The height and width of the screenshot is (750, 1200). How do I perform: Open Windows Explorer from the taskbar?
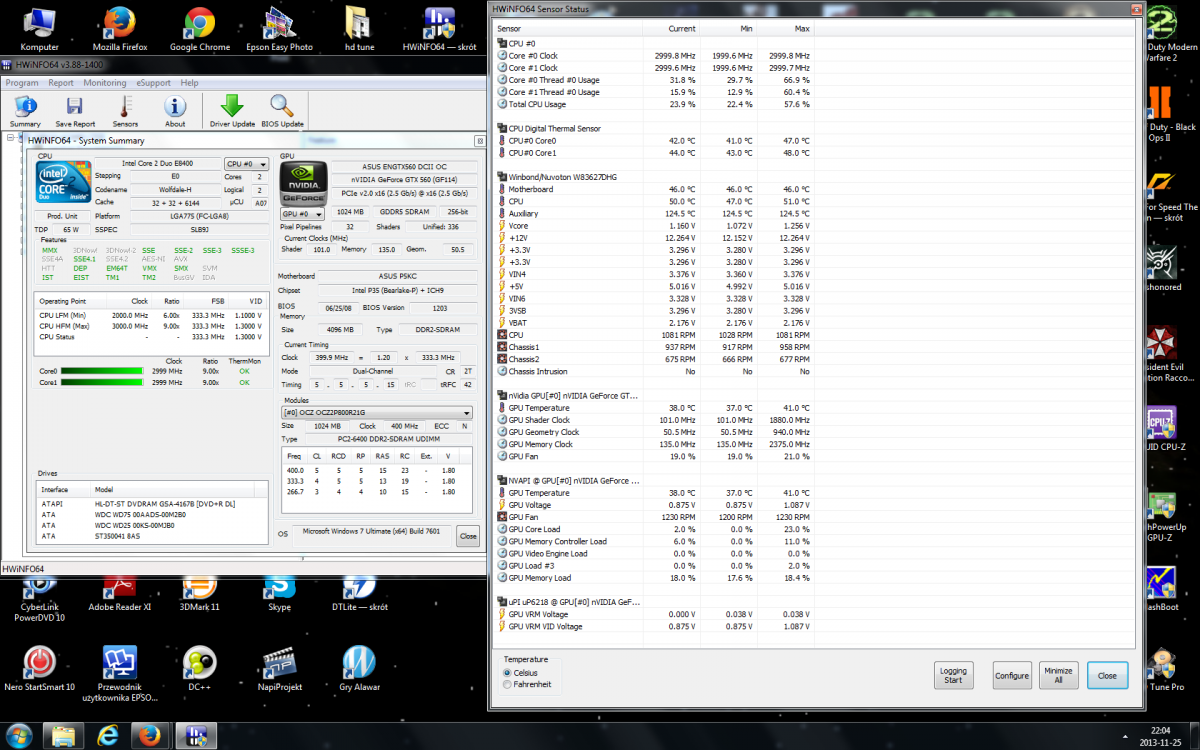63,736
